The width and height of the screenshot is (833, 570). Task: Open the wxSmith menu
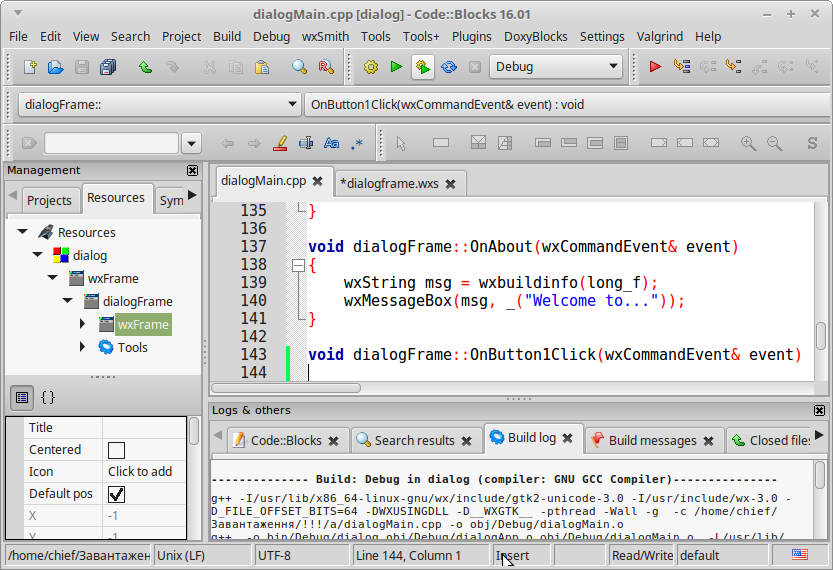(x=326, y=36)
